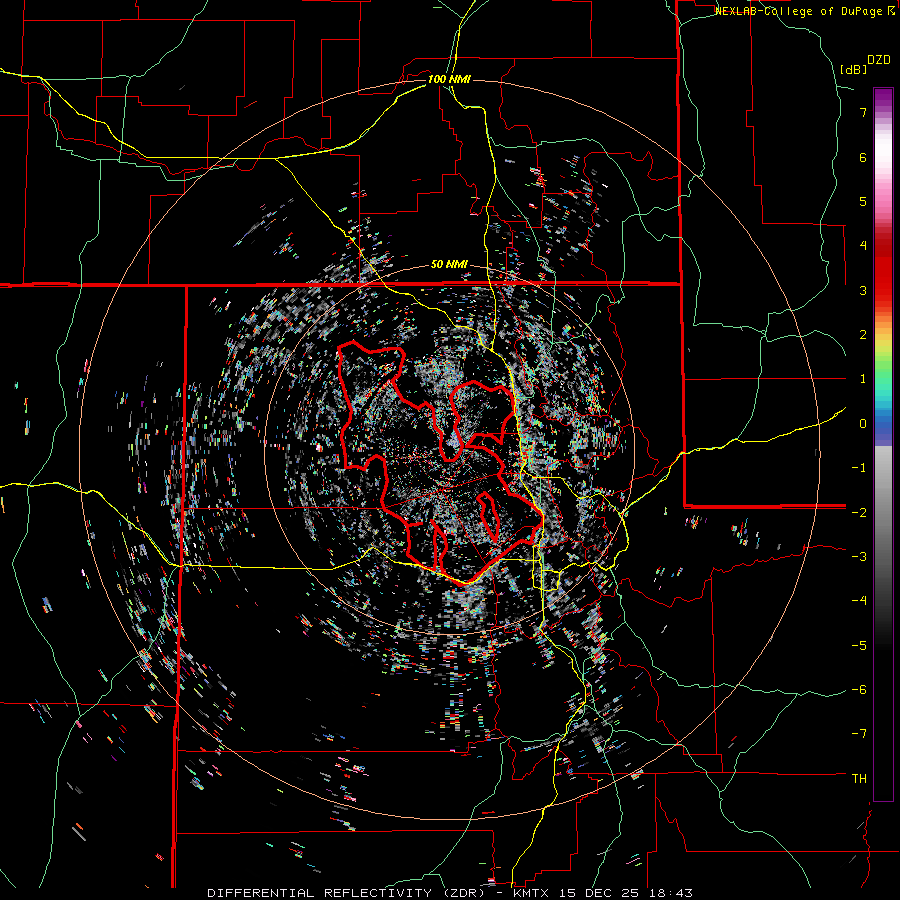Click the -2 value on the color scale
The image size is (900, 900).
click(x=859, y=512)
